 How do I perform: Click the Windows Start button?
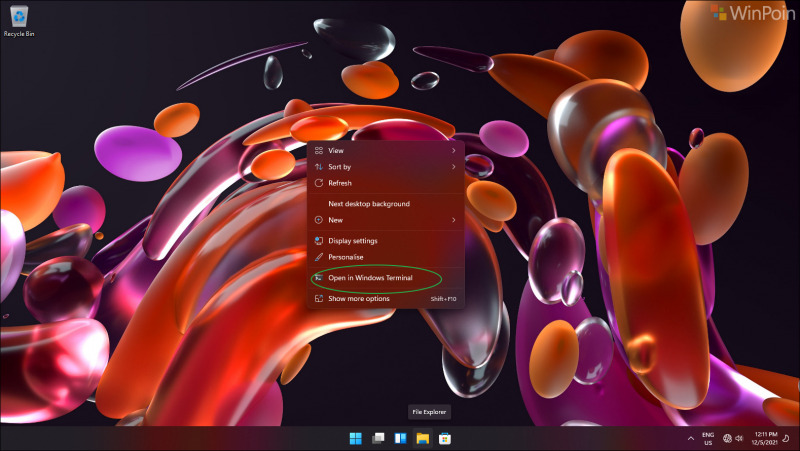click(355, 438)
